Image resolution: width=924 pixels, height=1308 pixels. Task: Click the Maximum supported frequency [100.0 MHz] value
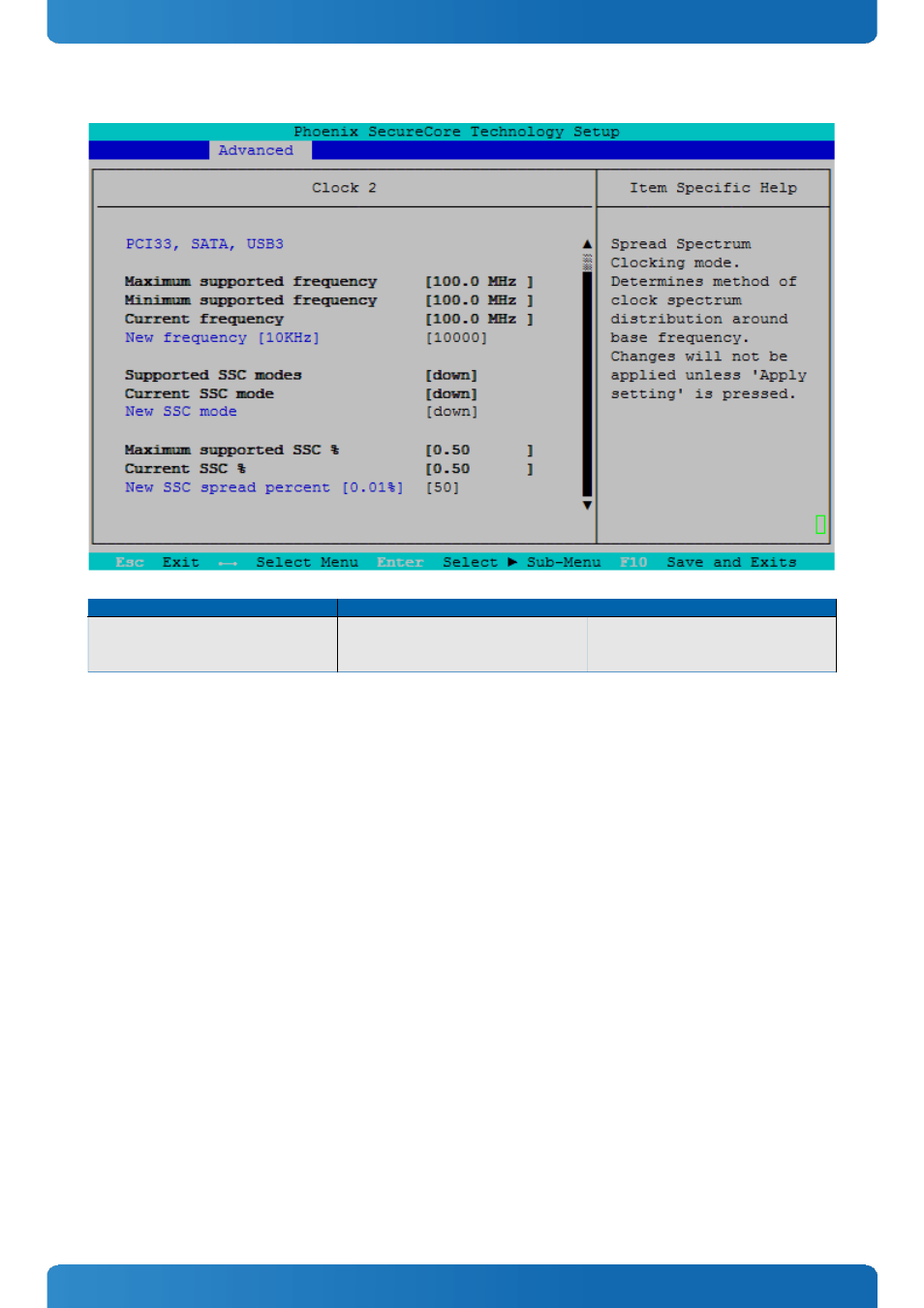pos(479,282)
